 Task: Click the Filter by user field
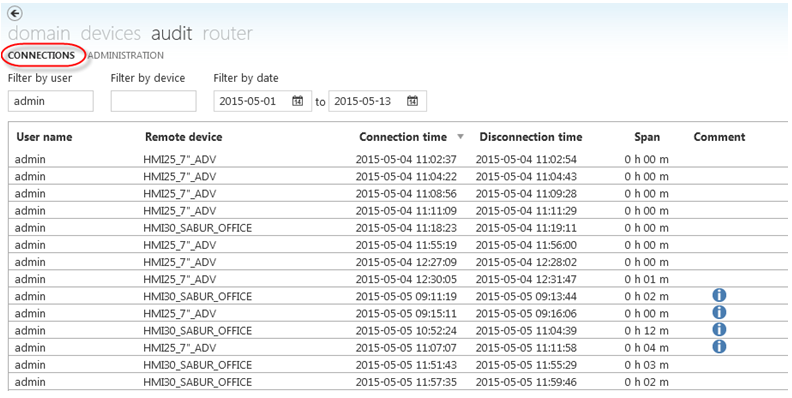pyautogui.click(x=51, y=101)
